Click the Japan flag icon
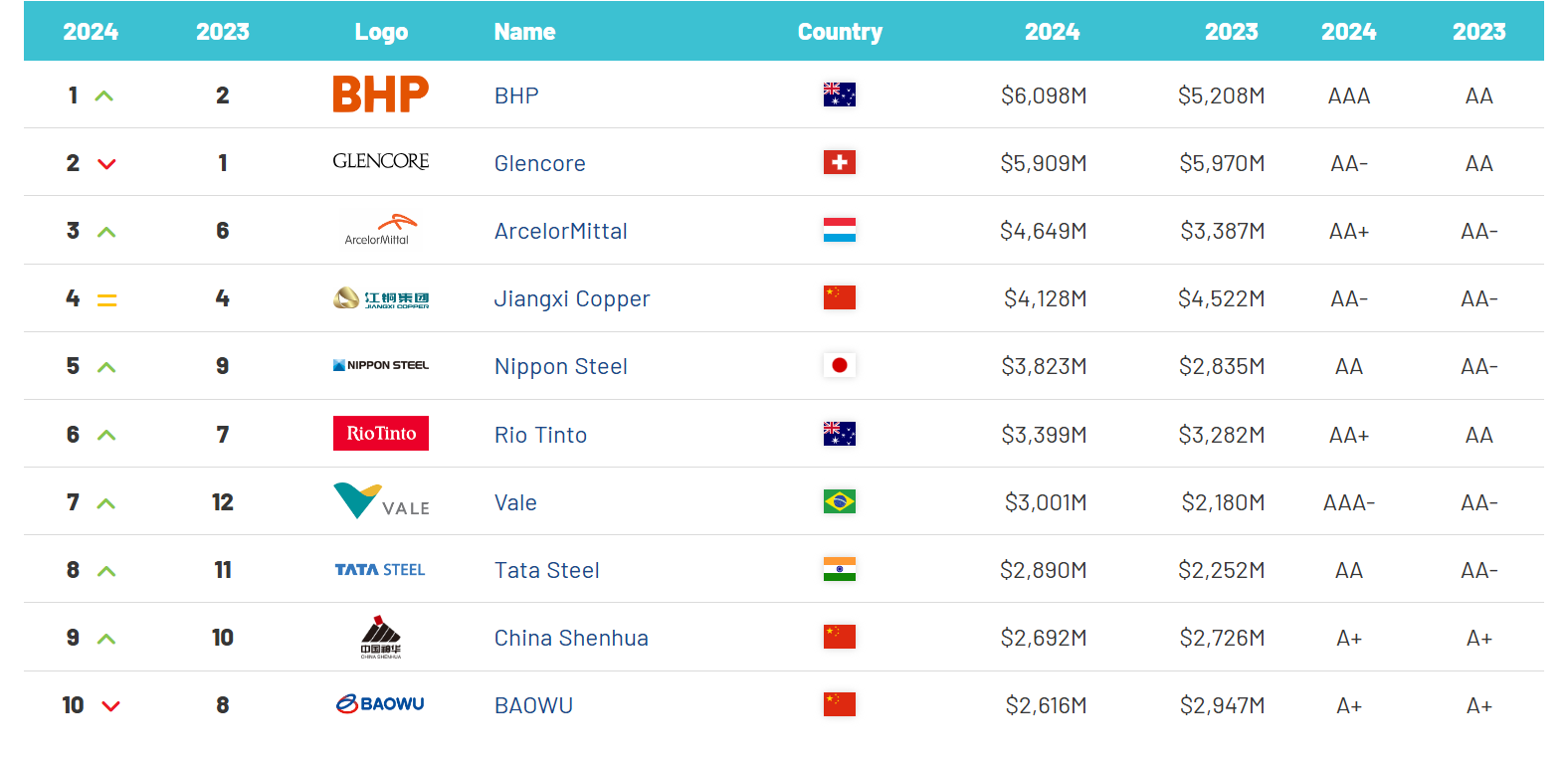 point(839,365)
